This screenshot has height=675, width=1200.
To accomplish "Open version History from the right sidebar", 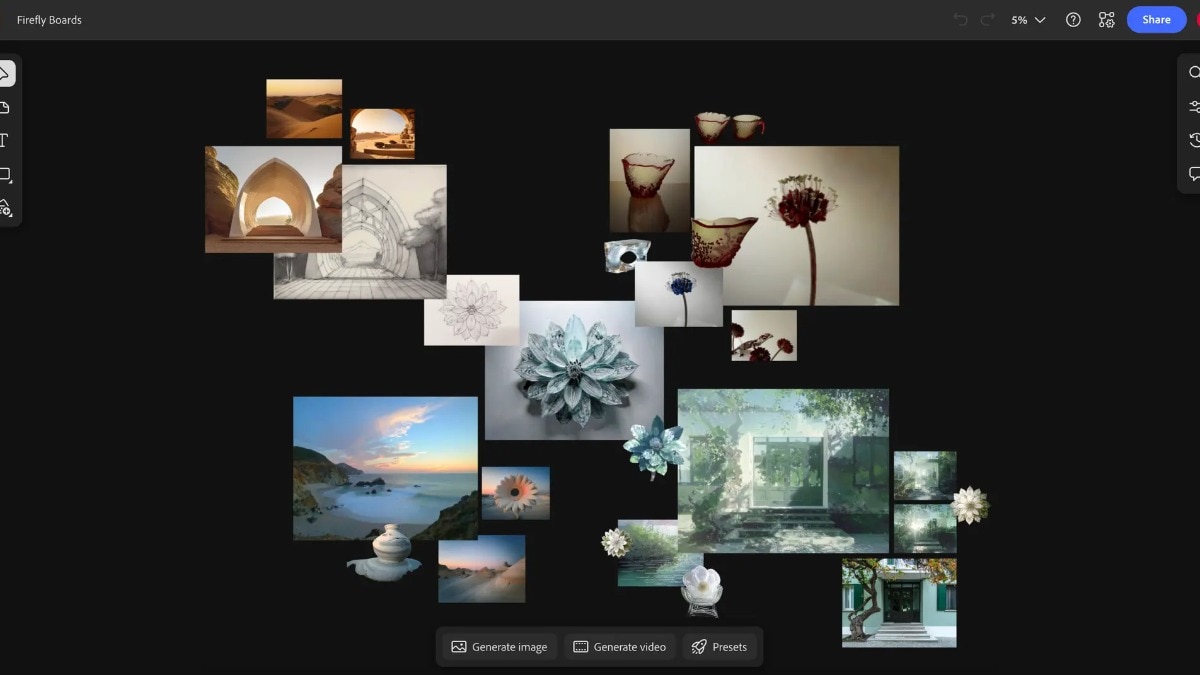I will pyautogui.click(x=1193, y=140).
